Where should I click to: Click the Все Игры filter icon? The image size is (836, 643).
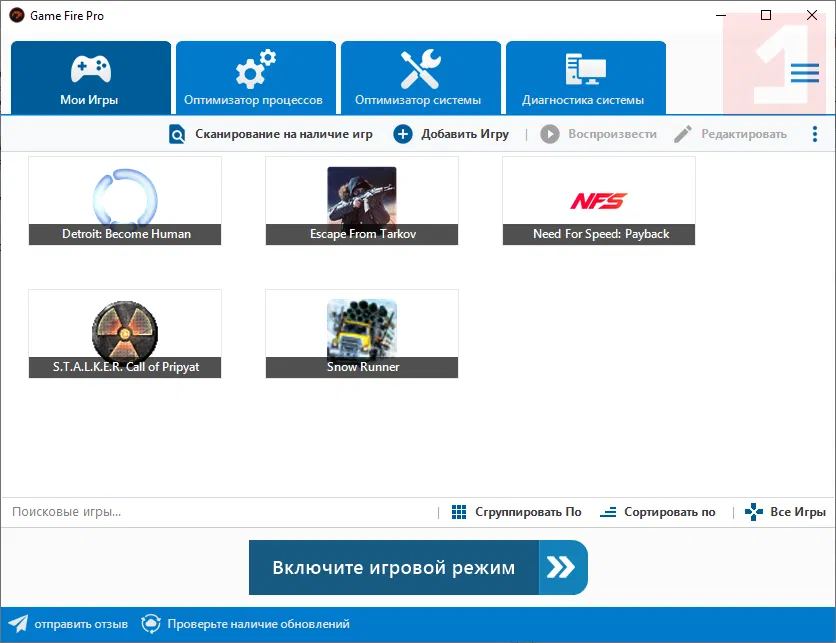(753, 512)
